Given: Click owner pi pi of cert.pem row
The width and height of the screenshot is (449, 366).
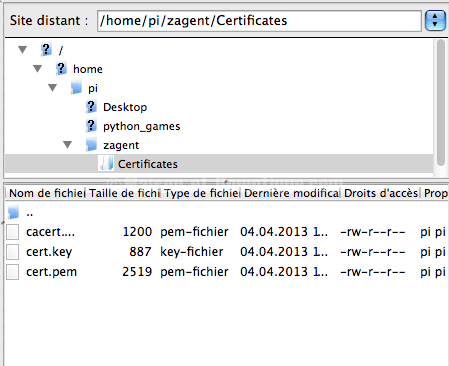Looking at the screenshot, I should [433, 272].
